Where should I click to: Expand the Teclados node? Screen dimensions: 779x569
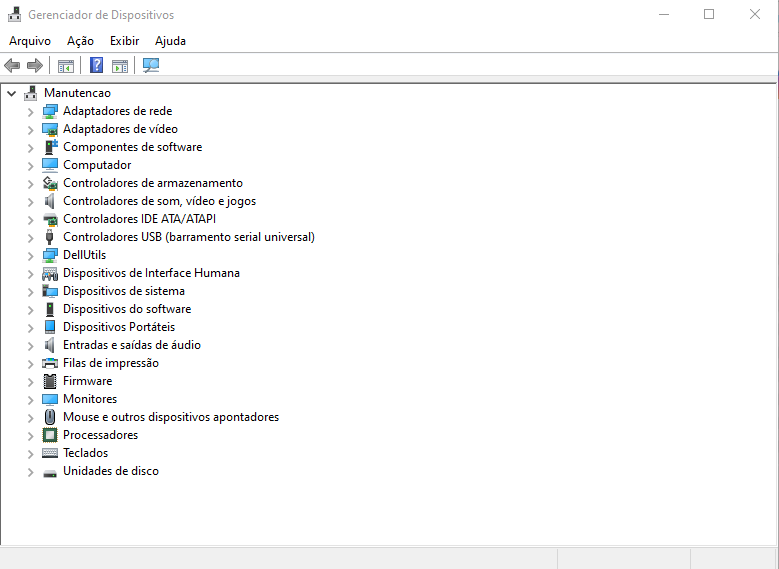click(x=30, y=454)
